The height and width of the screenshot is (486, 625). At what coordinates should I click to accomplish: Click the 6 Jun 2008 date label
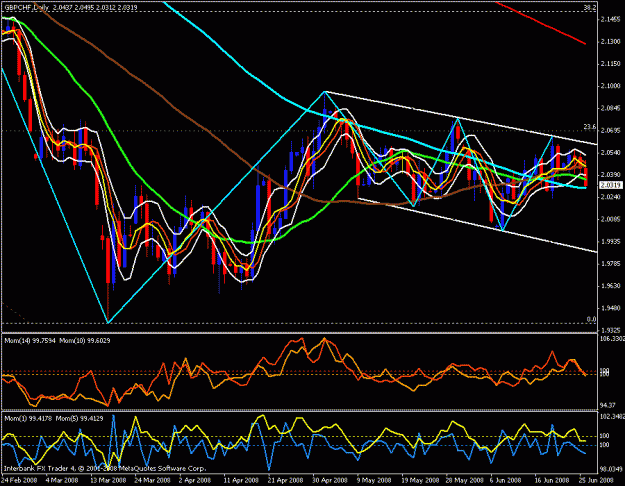pos(505,480)
